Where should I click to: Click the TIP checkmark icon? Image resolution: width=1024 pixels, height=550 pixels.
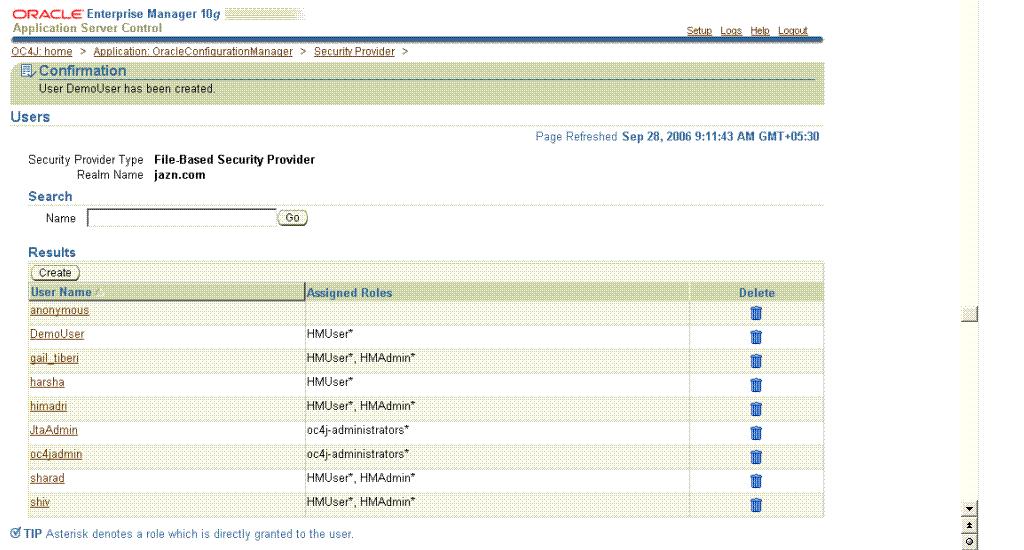[16, 533]
